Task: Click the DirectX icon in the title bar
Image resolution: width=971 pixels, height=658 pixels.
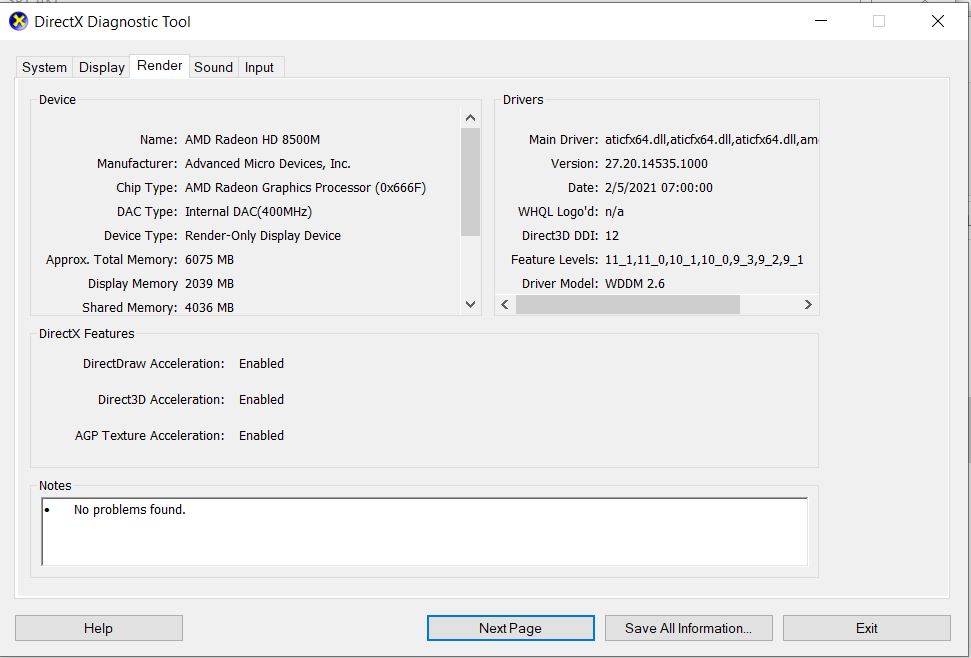Action: (x=18, y=21)
